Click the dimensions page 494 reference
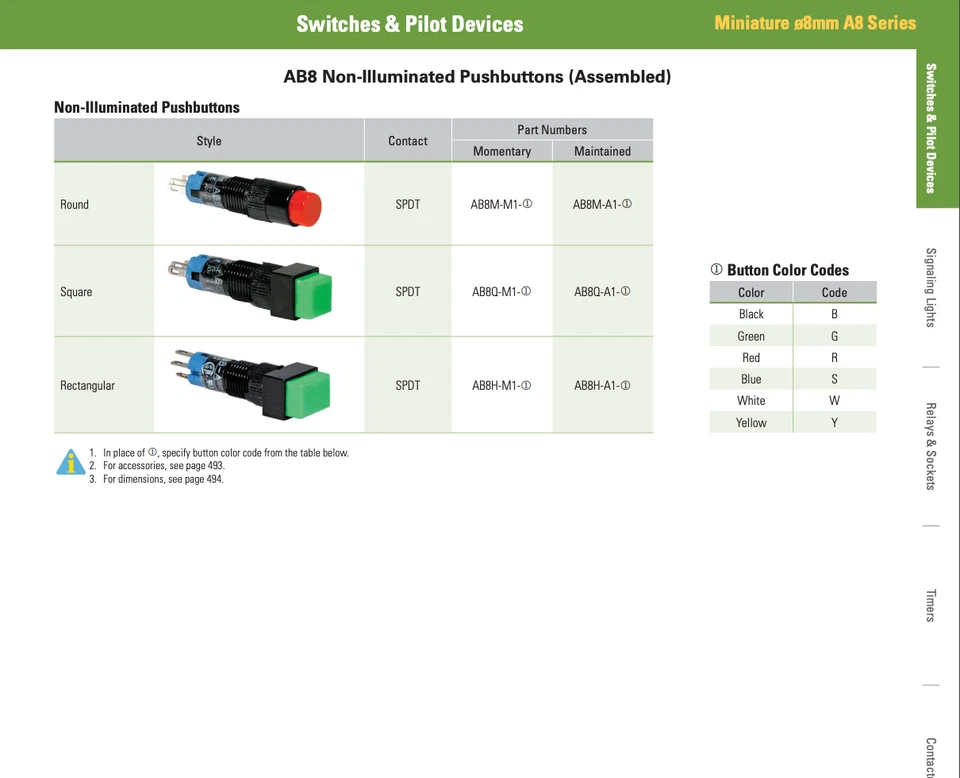Image resolution: width=960 pixels, height=778 pixels. tap(205, 478)
